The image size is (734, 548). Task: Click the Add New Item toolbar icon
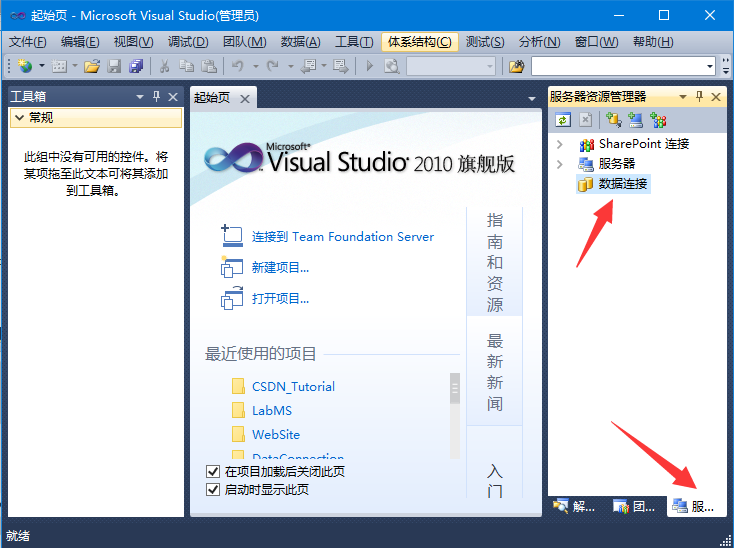point(59,66)
